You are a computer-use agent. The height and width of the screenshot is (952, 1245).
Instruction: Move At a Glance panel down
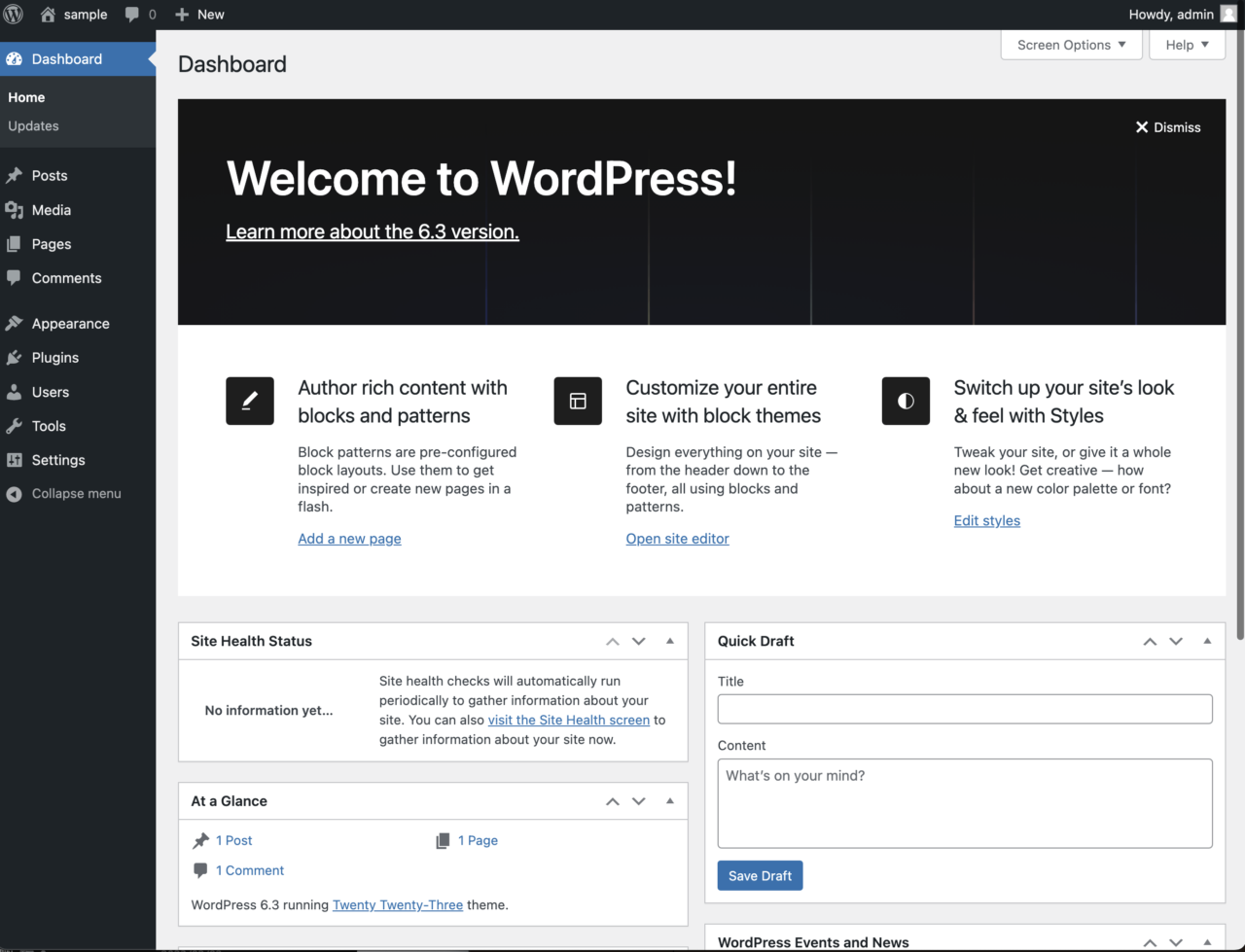(639, 801)
